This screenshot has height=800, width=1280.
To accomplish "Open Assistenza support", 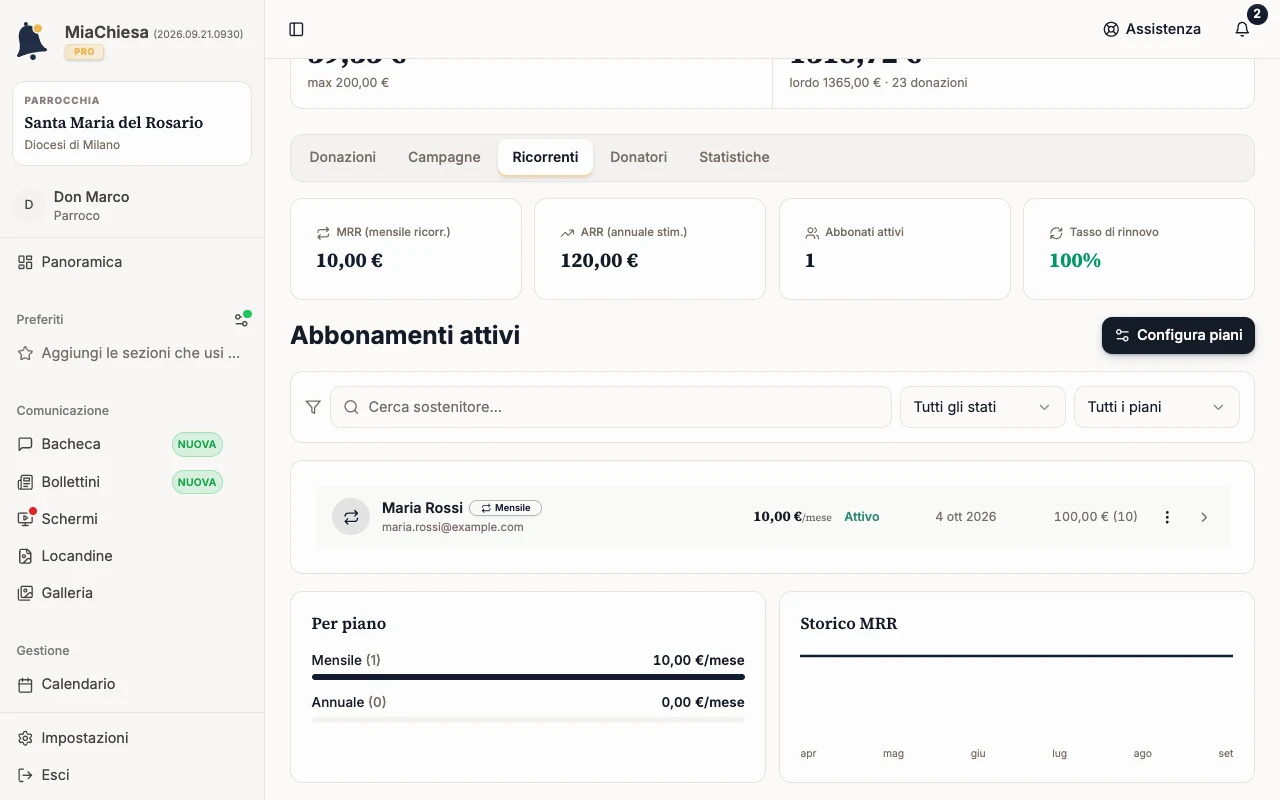I will 1152,29.
